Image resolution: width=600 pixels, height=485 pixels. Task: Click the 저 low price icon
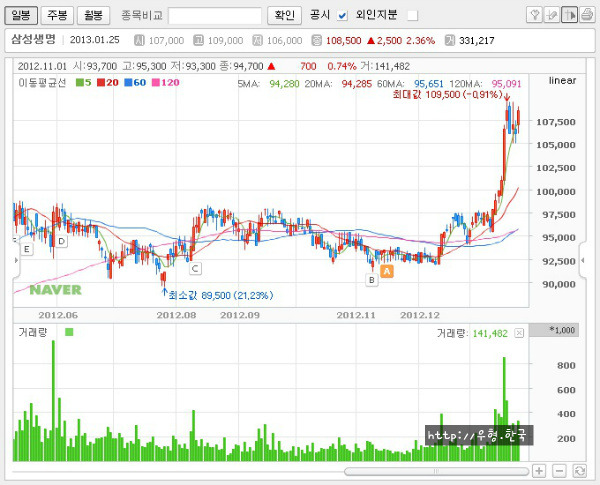point(257,40)
